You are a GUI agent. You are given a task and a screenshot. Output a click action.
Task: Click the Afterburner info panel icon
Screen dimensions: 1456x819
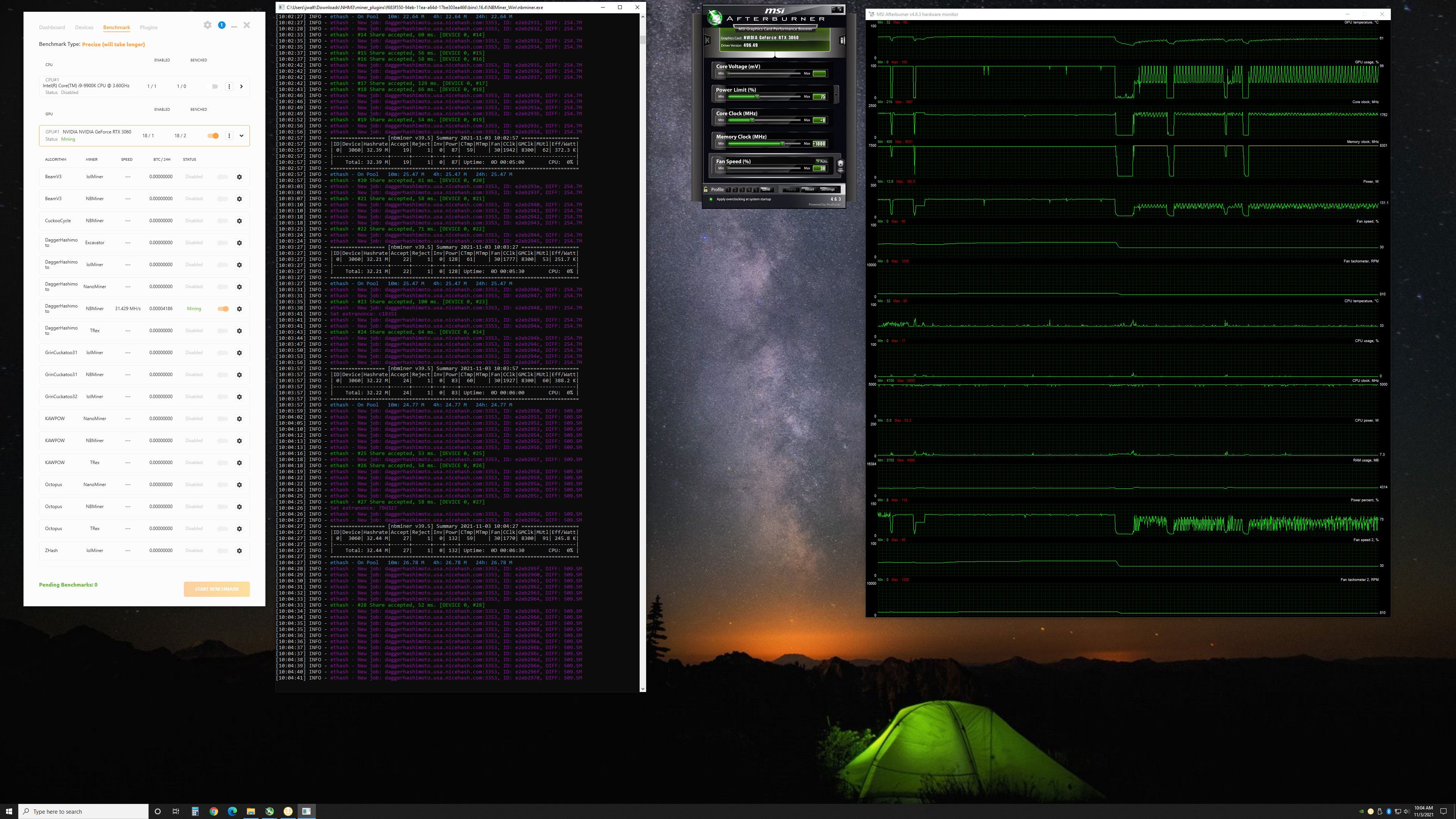(x=842, y=40)
